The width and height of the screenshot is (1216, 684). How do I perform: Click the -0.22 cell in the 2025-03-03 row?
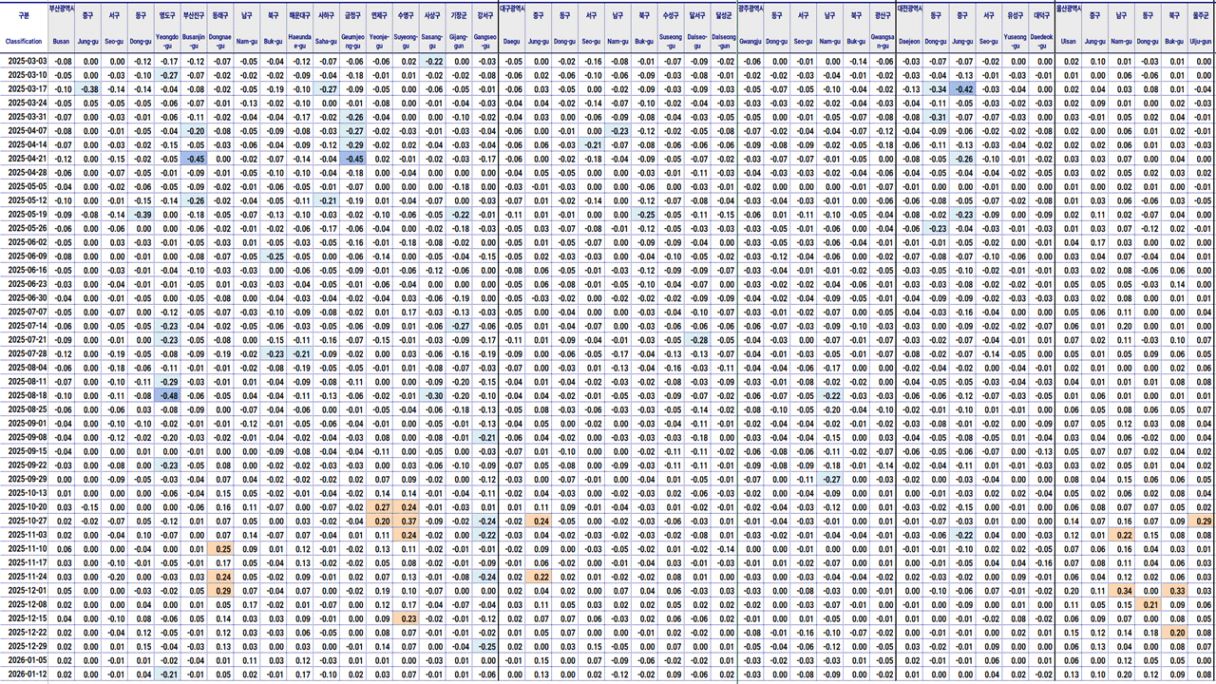(x=432, y=62)
